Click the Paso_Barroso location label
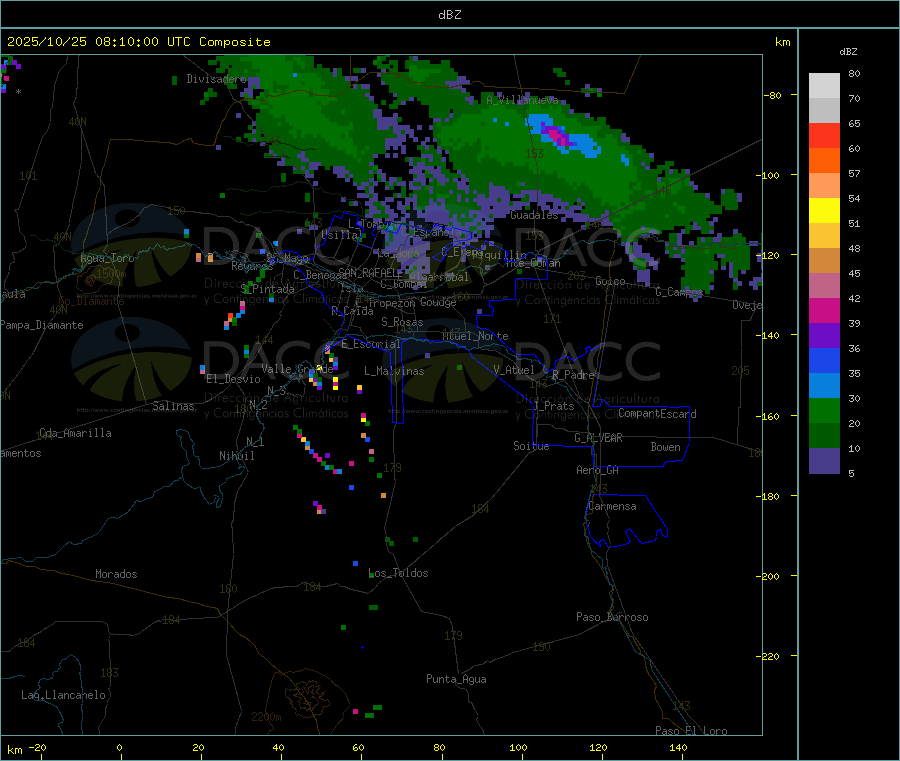The height and width of the screenshot is (761, 900). tap(612, 617)
